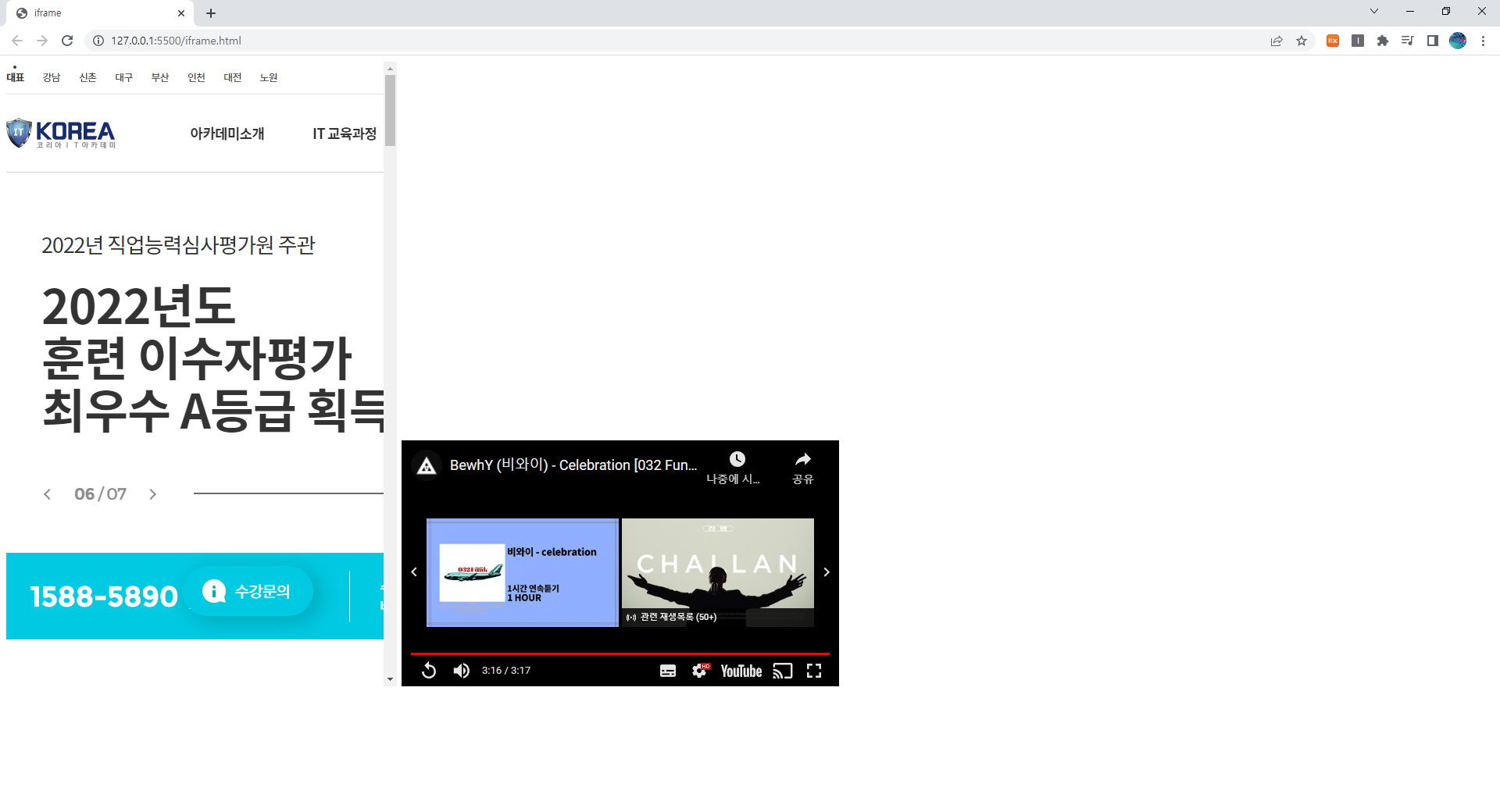This screenshot has height=812, width=1500.
Task: Play CHALLAN suggested playlist thumbnail
Action: coord(718,572)
